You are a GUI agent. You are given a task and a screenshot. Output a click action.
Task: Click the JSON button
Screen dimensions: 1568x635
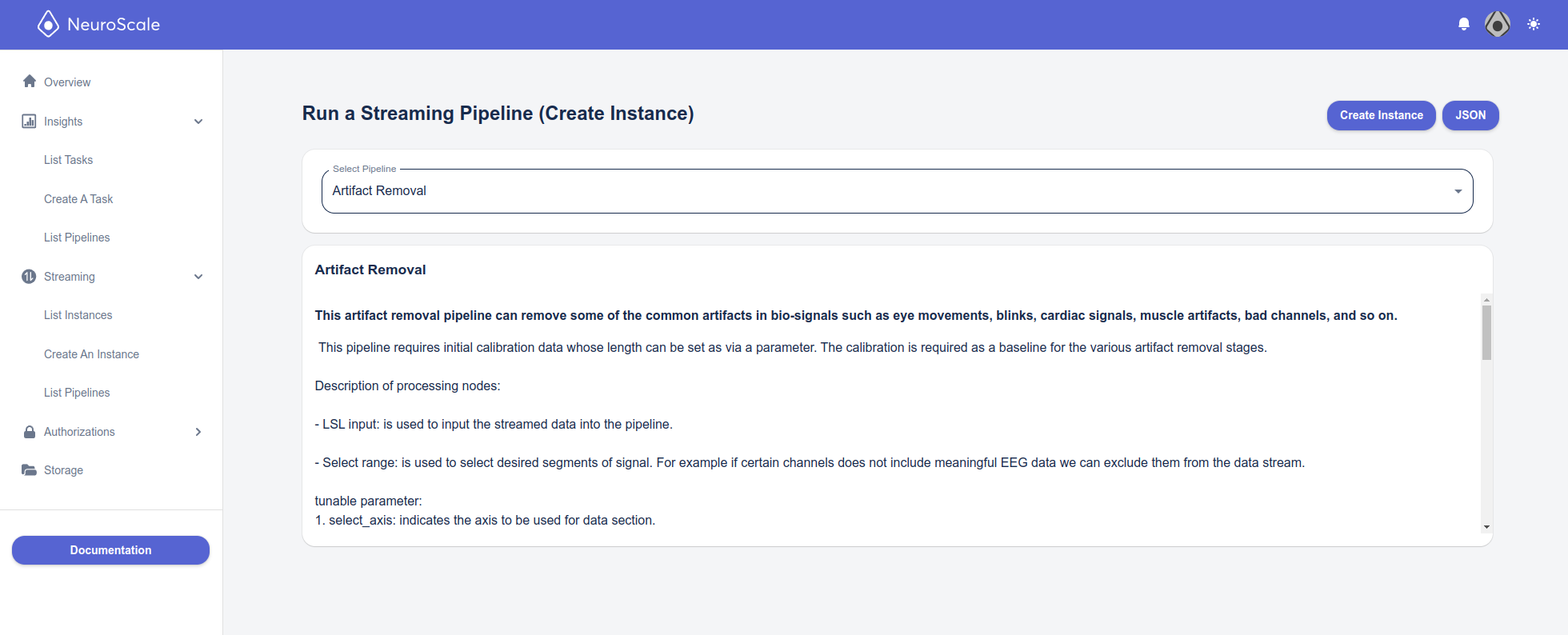click(x=1470, y=115)
